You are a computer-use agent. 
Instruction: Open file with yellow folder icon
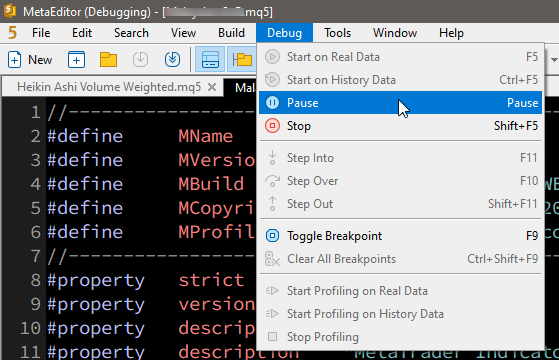(108, 60)
